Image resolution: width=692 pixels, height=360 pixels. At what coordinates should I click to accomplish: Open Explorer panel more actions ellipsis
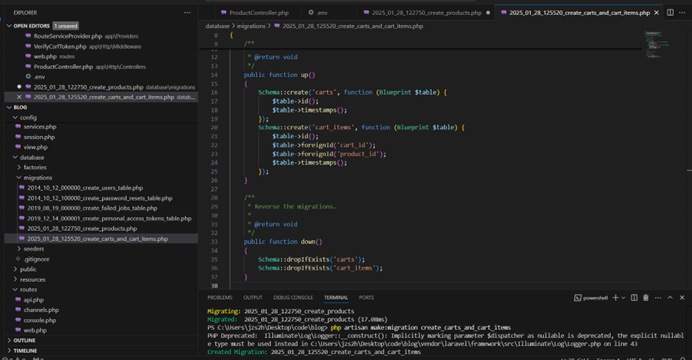pos(187,13)
